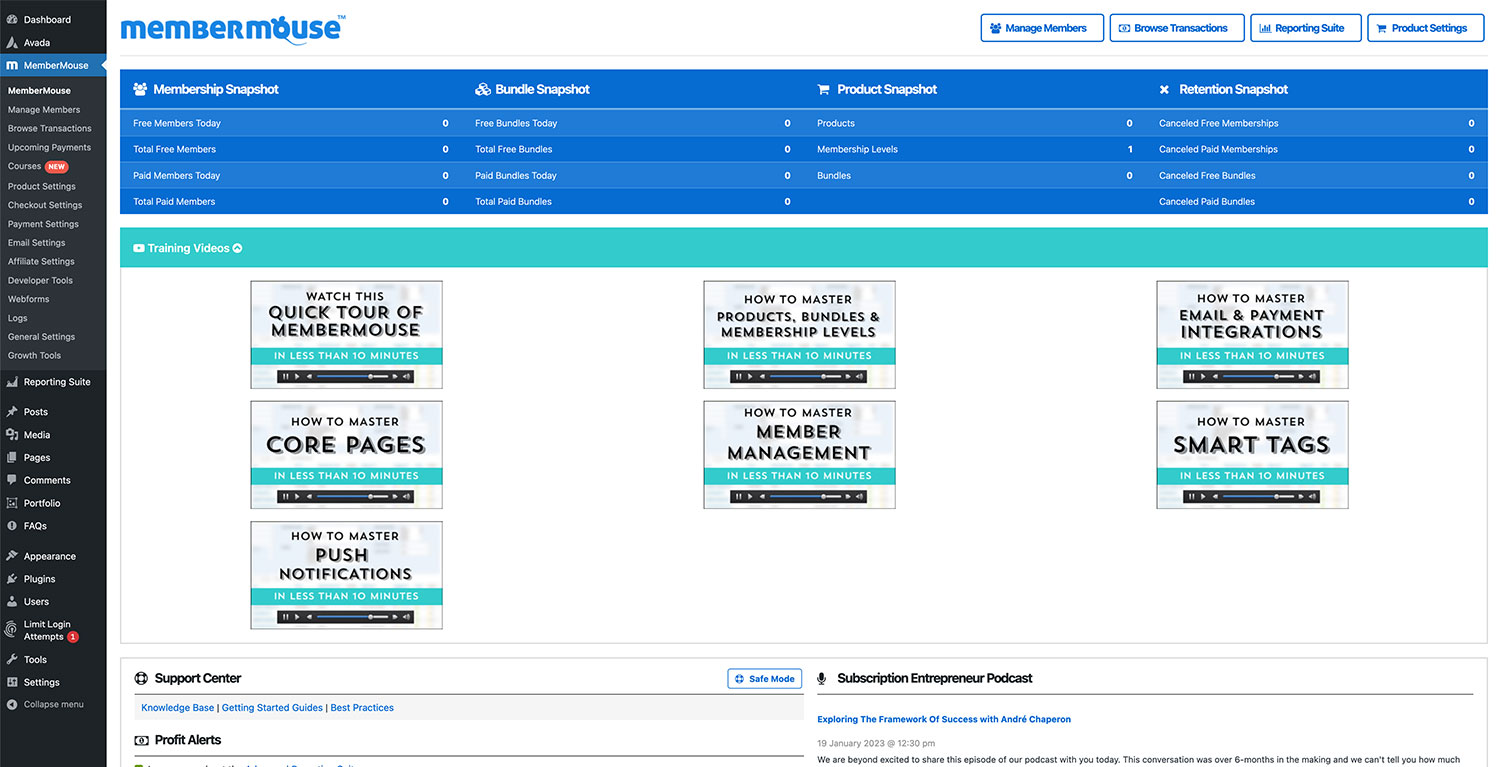Open Manage Members in sidebar submenu
The height and width of the screenshot is (767, 1500).
(x=44, y=110)
